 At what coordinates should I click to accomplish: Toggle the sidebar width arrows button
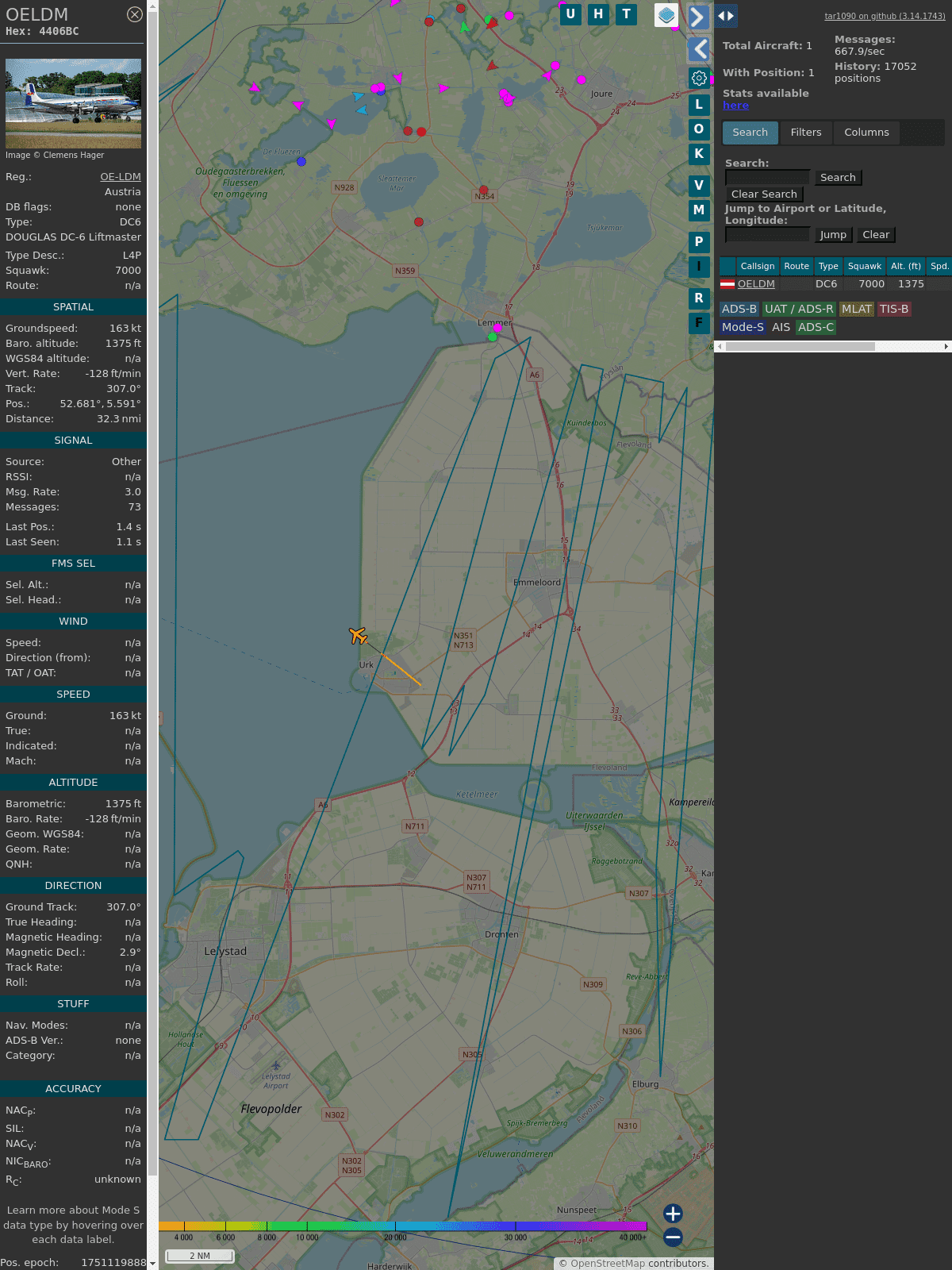726,16
